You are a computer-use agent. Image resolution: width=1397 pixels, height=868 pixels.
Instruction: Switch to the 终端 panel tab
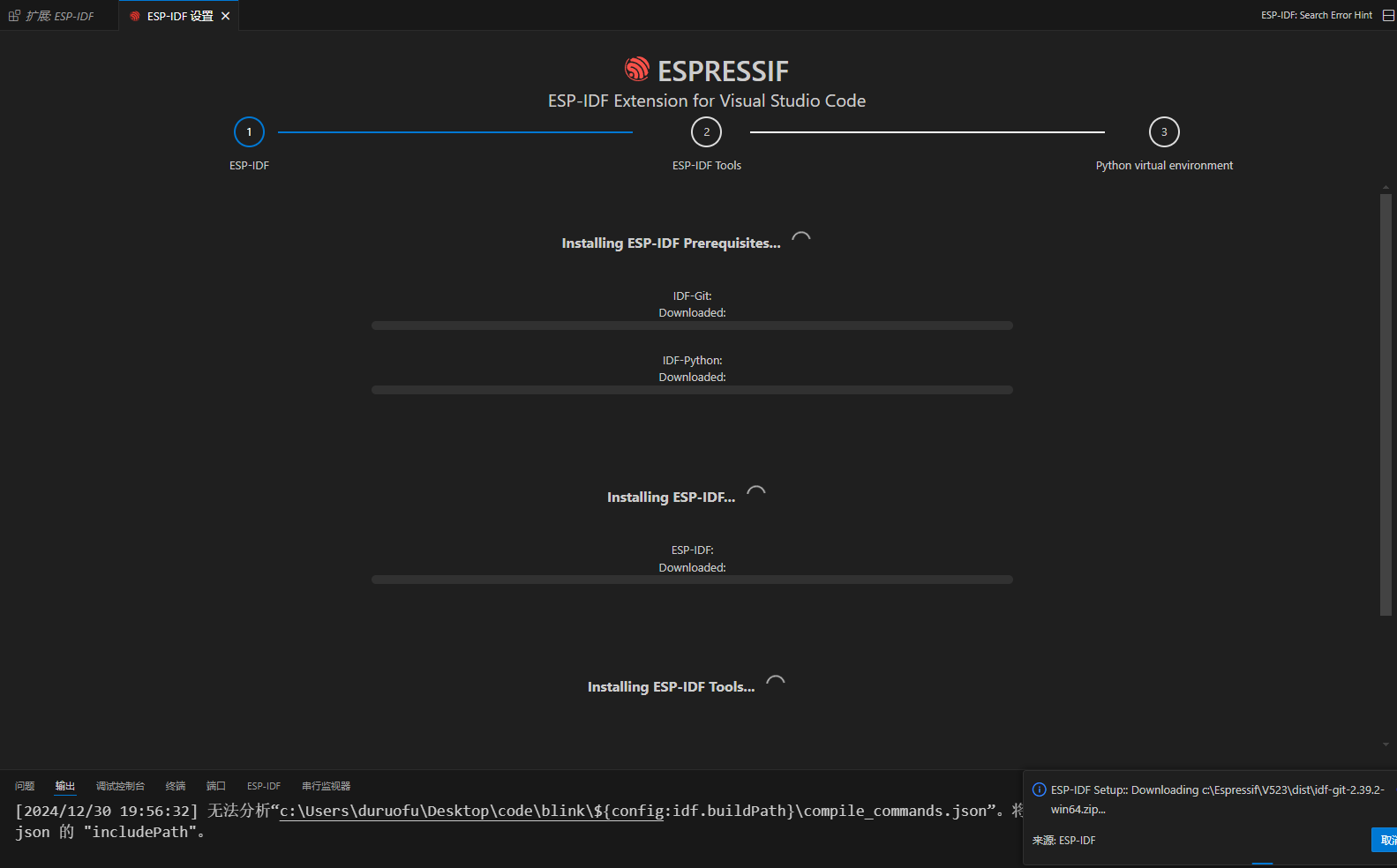176,786
